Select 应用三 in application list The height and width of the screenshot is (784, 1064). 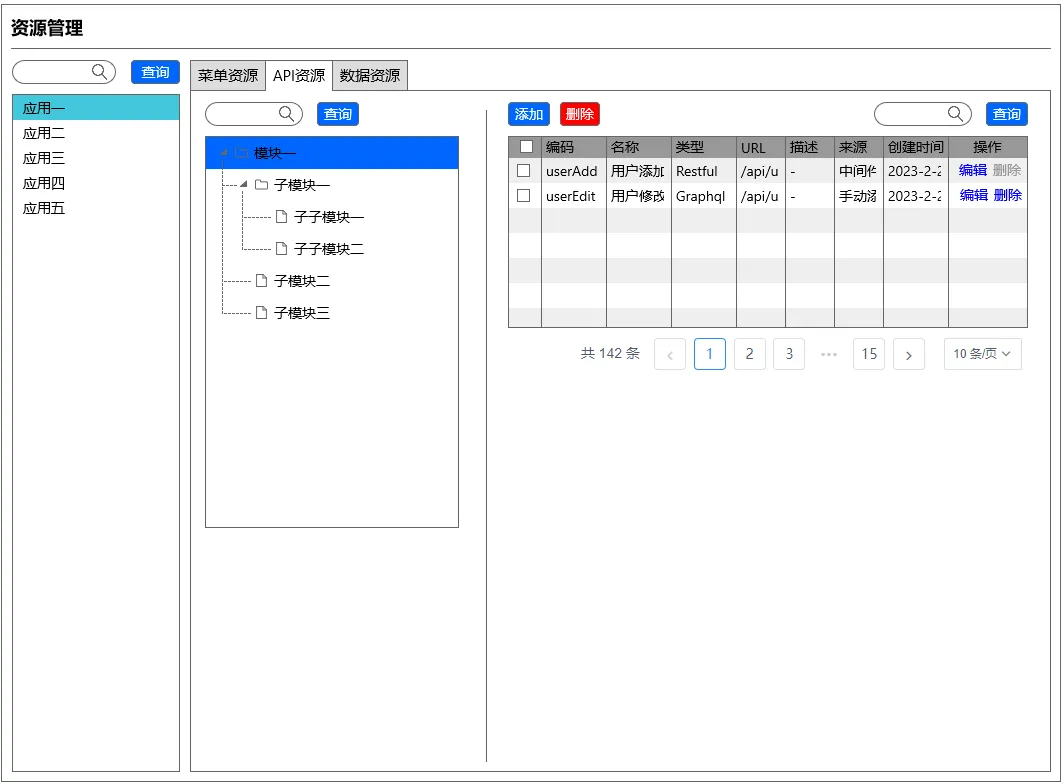(x=96, y=158)
